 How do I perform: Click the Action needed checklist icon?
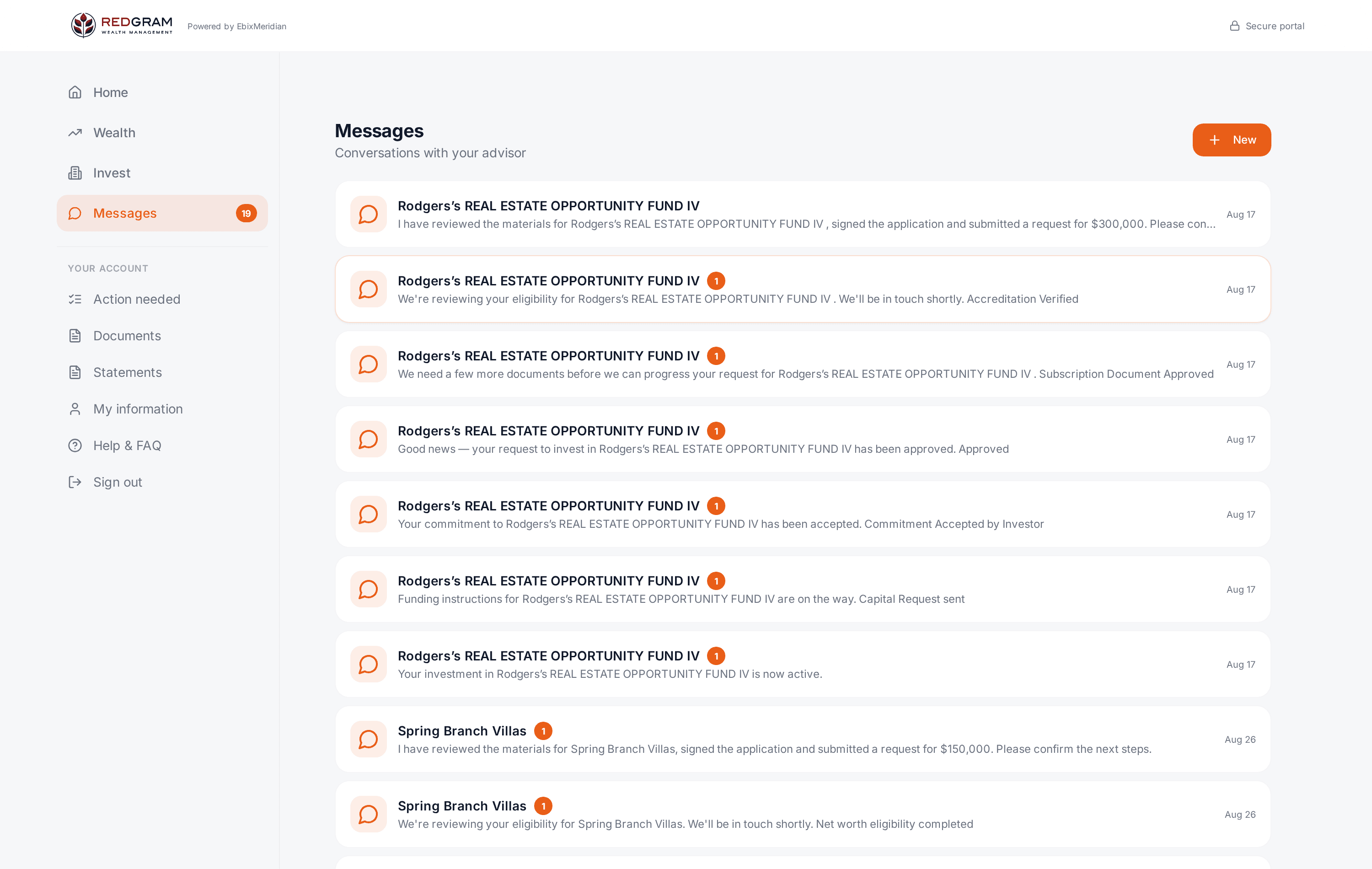click(x=75, y=299)
